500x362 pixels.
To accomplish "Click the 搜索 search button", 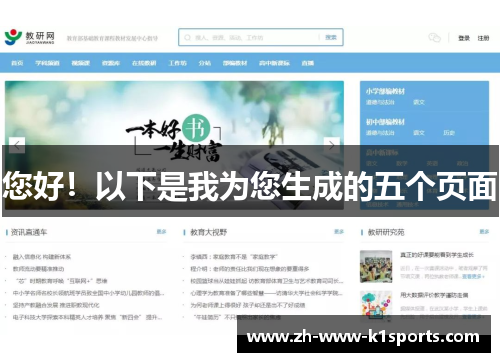I will pos(331,38).
